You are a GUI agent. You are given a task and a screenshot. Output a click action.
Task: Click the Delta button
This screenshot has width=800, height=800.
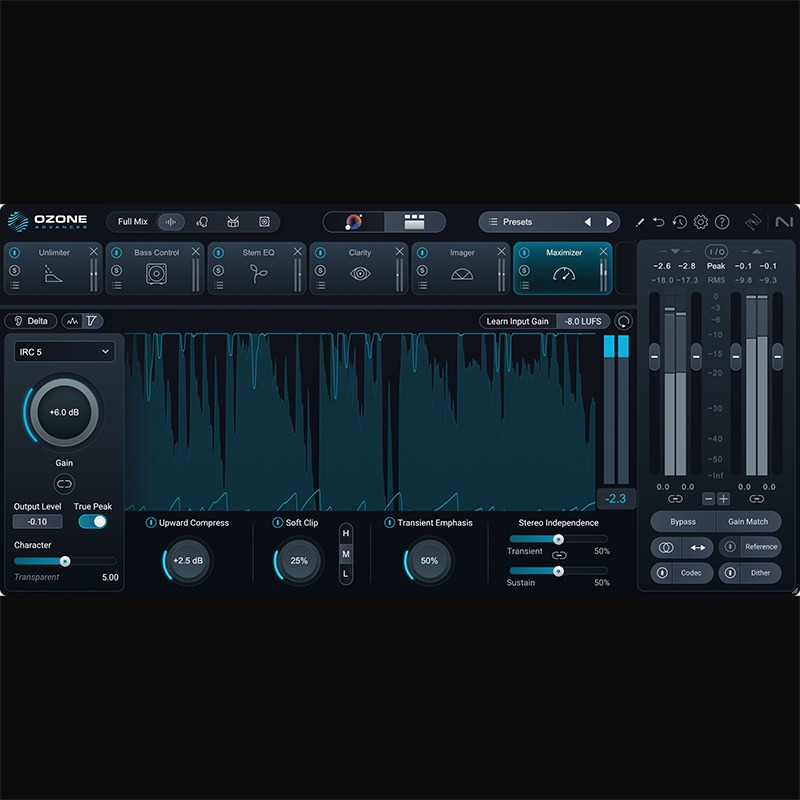pyautogui.click(x=31, y=321)
